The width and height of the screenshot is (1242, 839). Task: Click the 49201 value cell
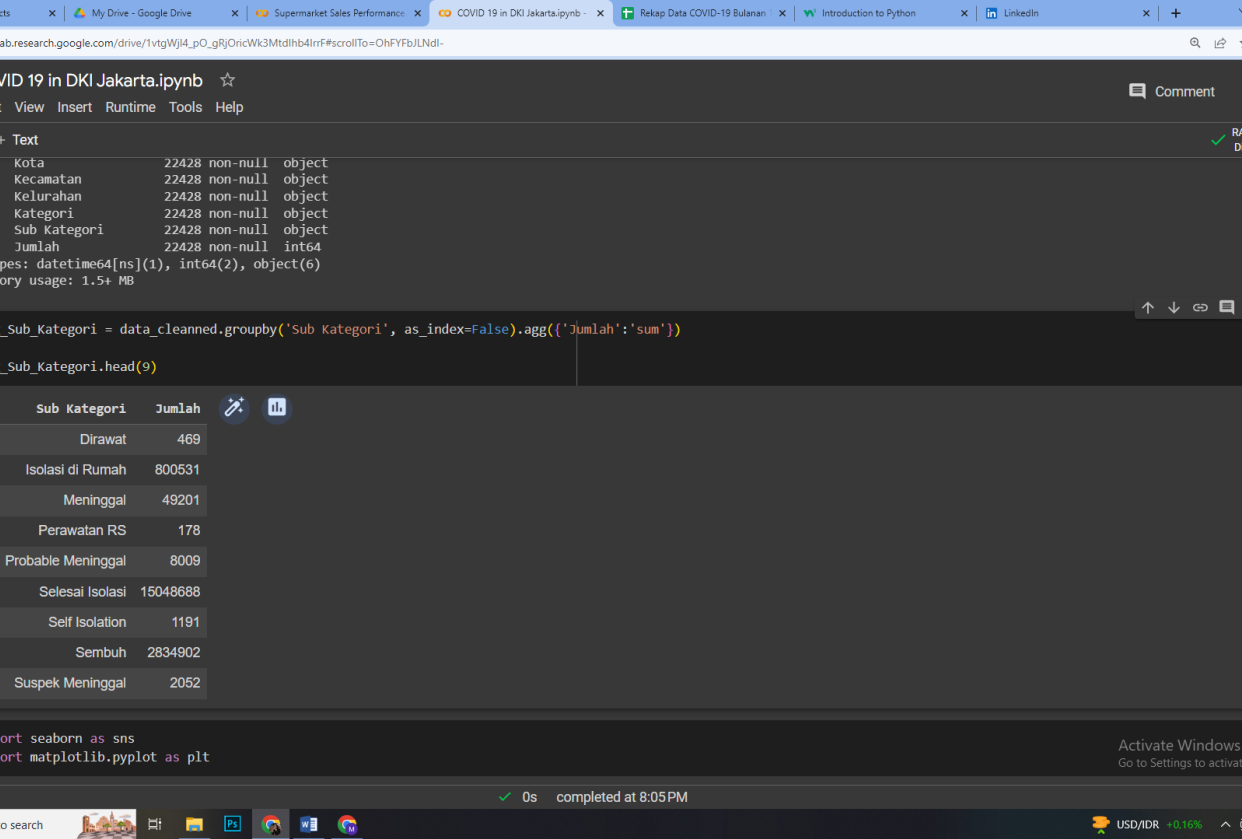181,500
